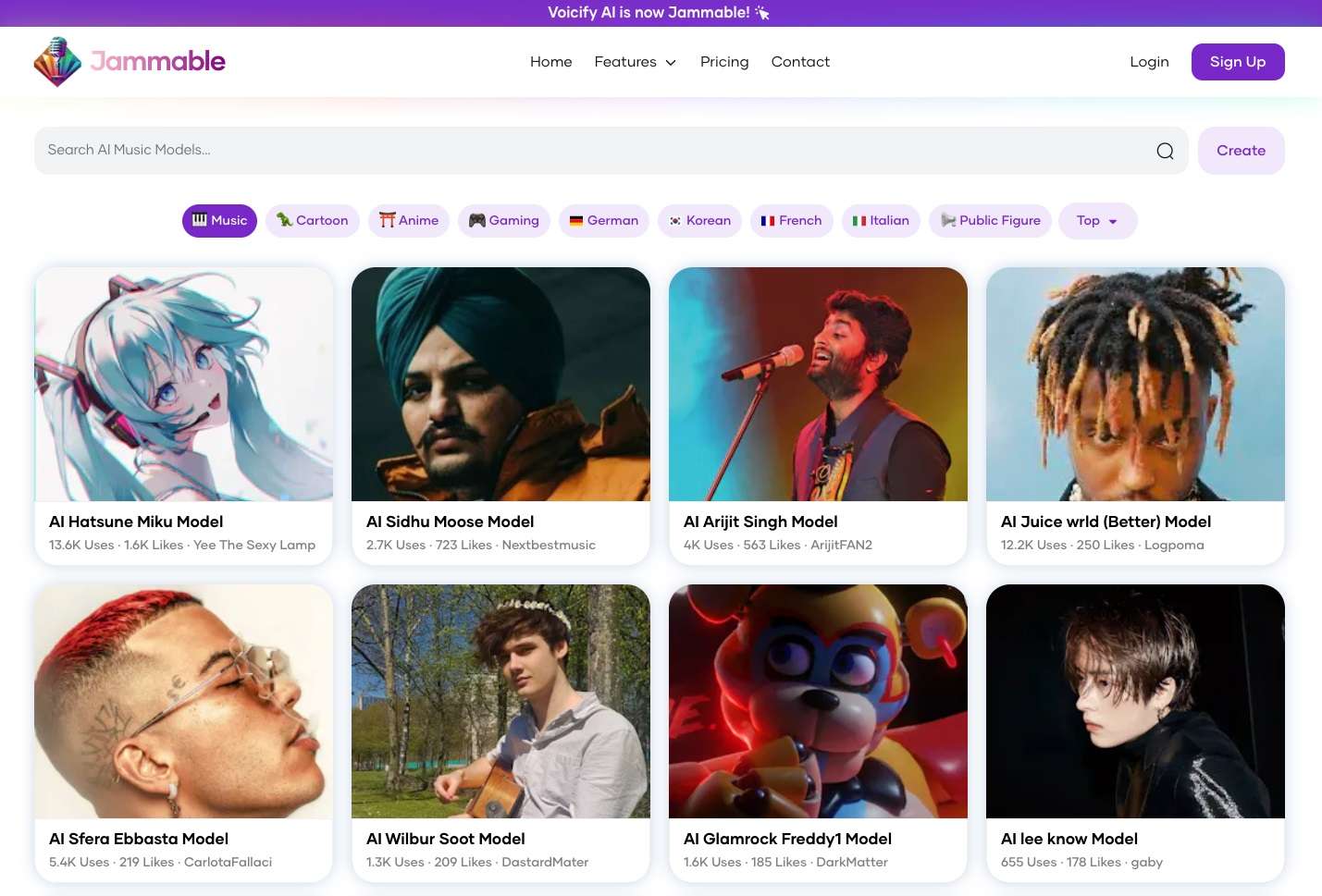The image size is (1322, 896).
Task: Click the 655 Uses gaby line
Action: click(x=1081, y=862)
